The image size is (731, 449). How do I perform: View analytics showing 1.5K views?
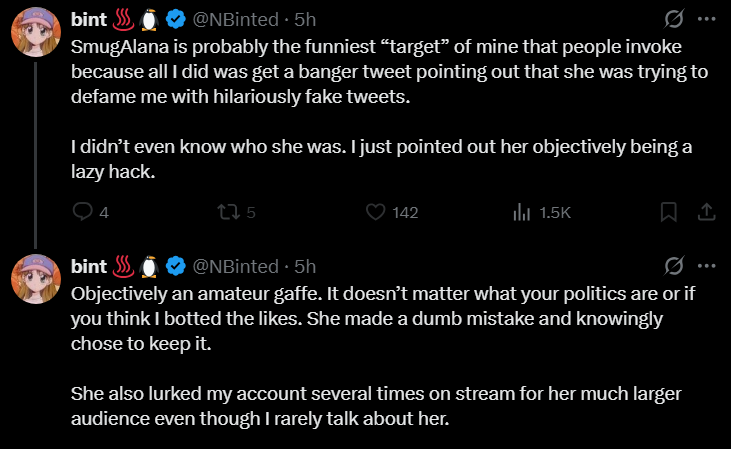coord(521,212)
